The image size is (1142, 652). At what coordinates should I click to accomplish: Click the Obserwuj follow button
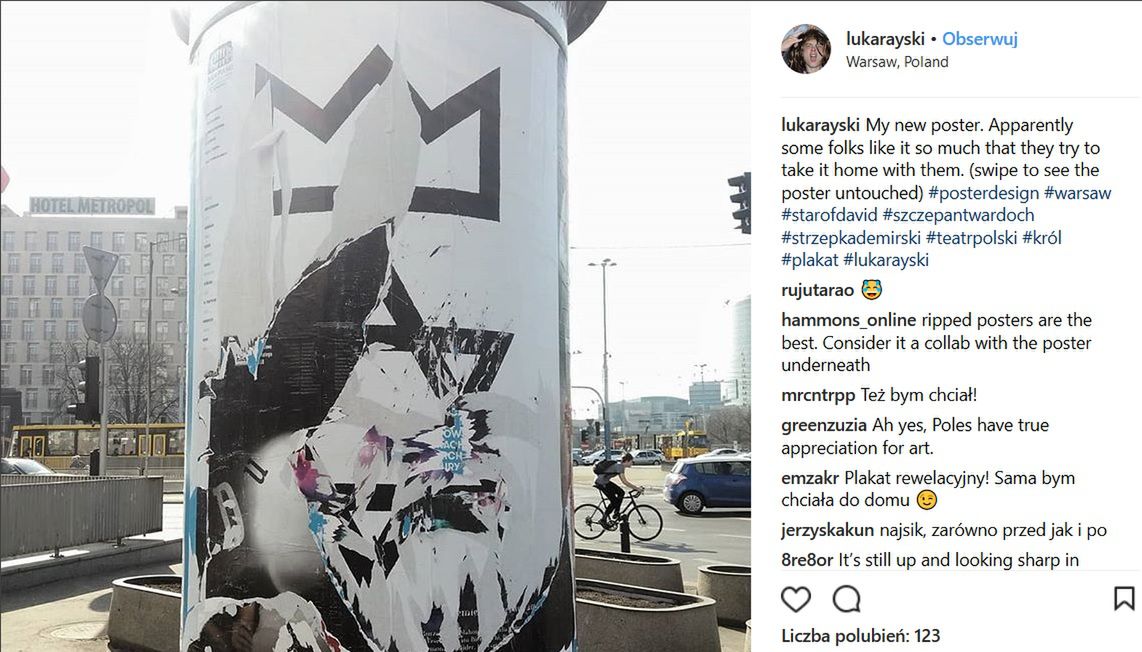tap(980, 39)
